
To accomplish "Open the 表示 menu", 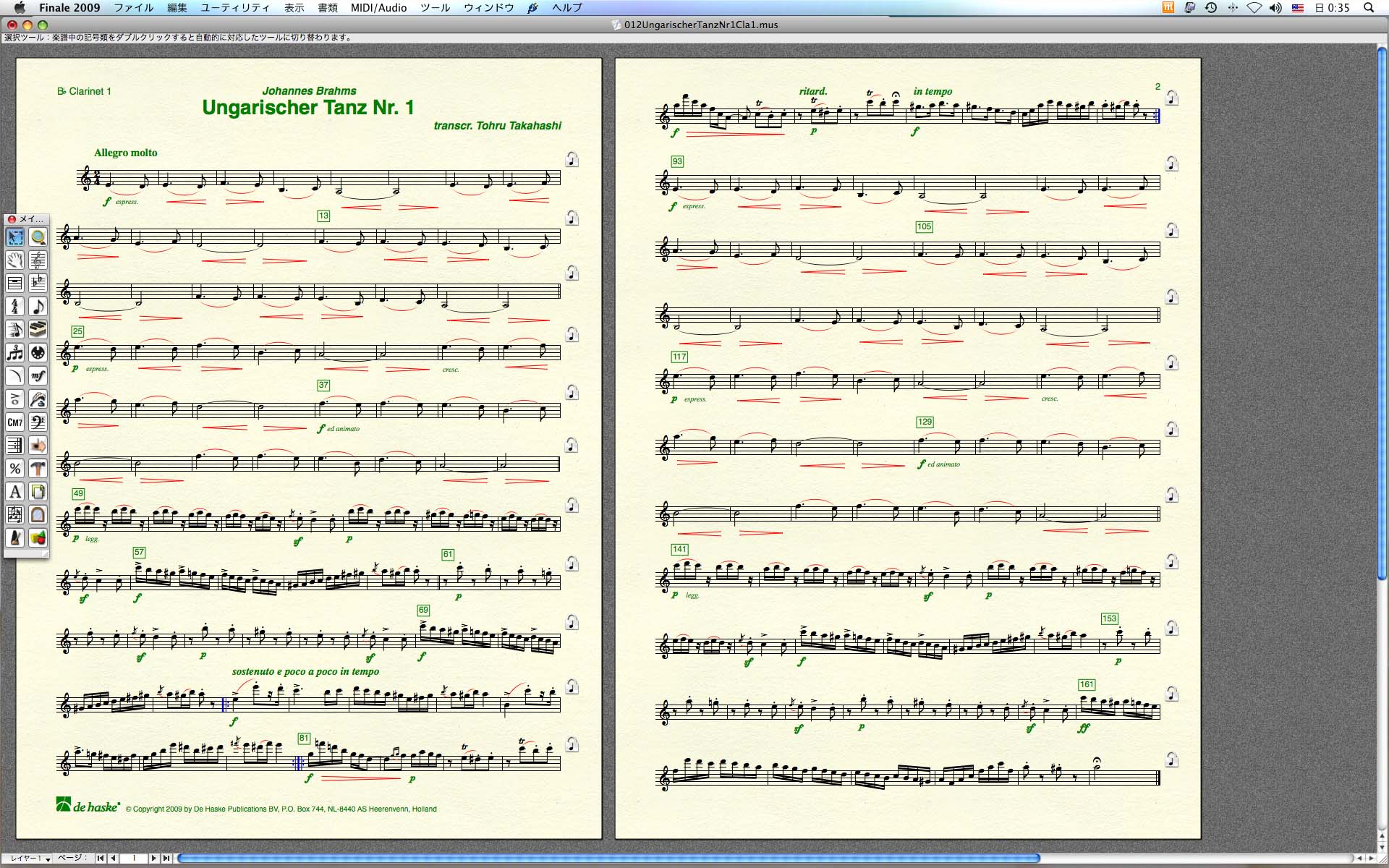I will (294, 7).
